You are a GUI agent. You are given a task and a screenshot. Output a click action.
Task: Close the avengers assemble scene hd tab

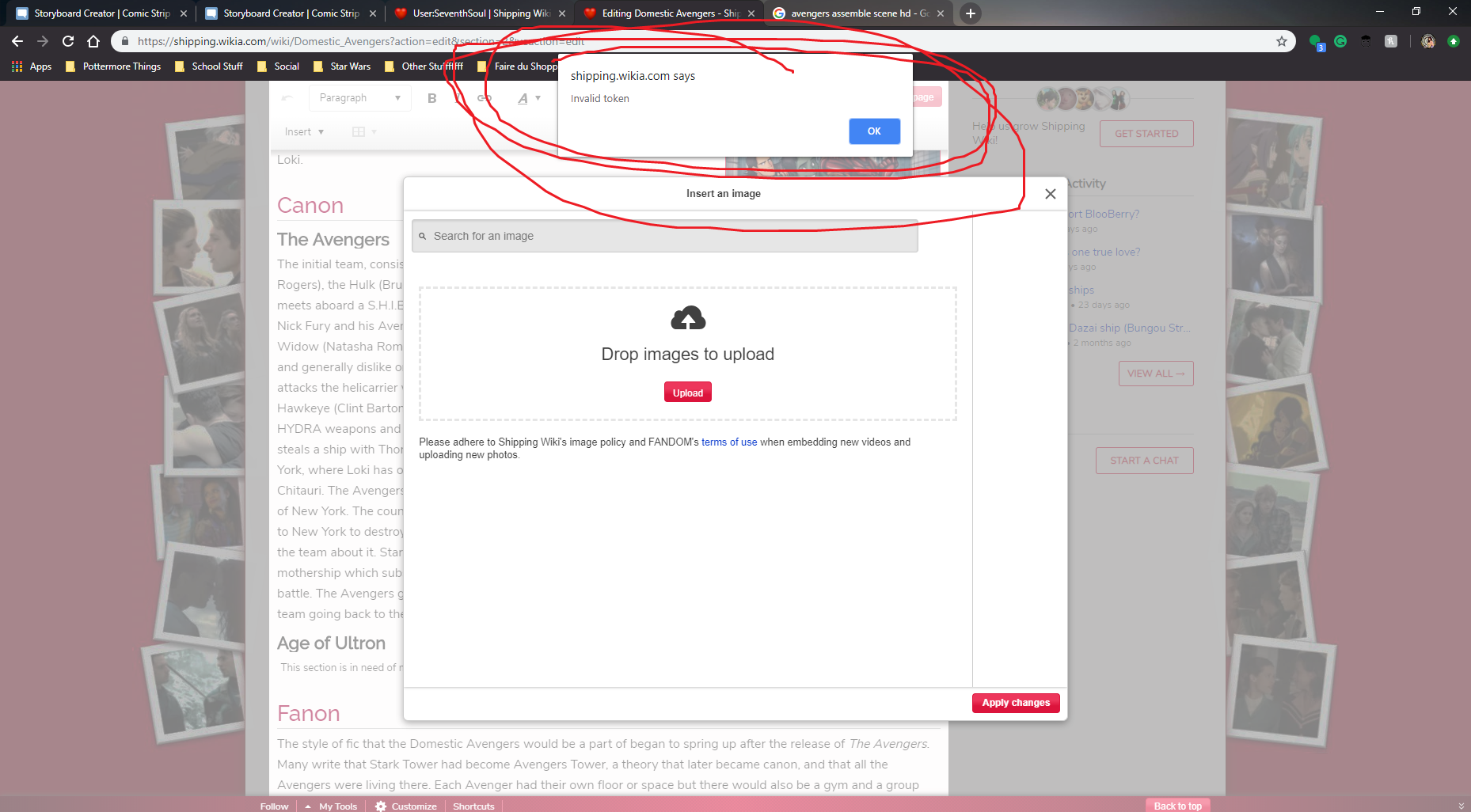point(941,13)
